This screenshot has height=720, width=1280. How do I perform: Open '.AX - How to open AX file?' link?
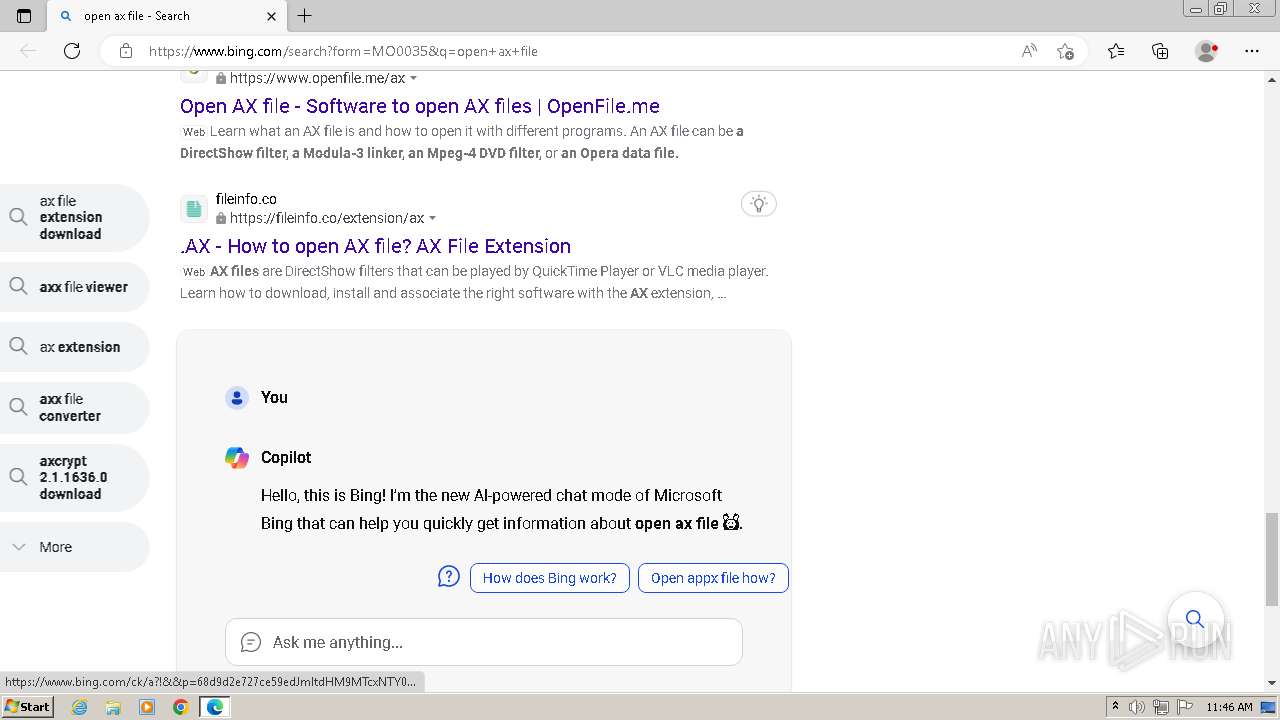click(375, 246)
